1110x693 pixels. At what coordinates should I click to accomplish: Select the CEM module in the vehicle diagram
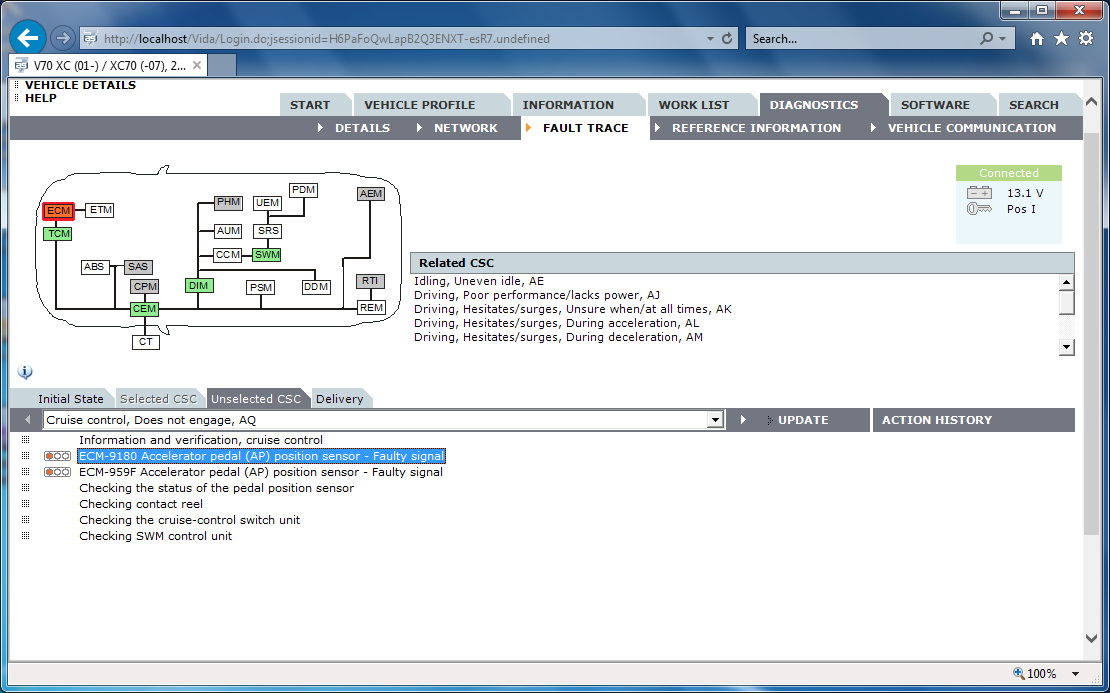pyautogui.click(x=144, y=308)
